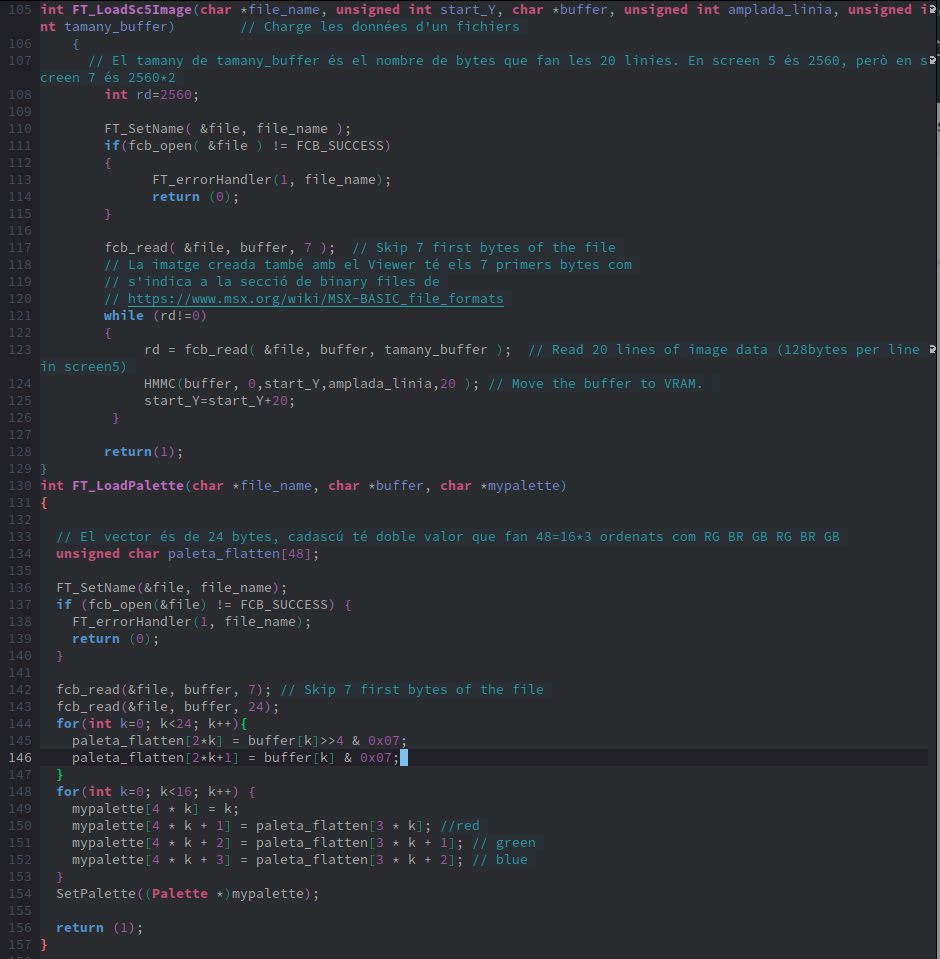Click 'return (1);' on line 156
The width and height of the screenshot is (940, 959).
click(100, 928)
